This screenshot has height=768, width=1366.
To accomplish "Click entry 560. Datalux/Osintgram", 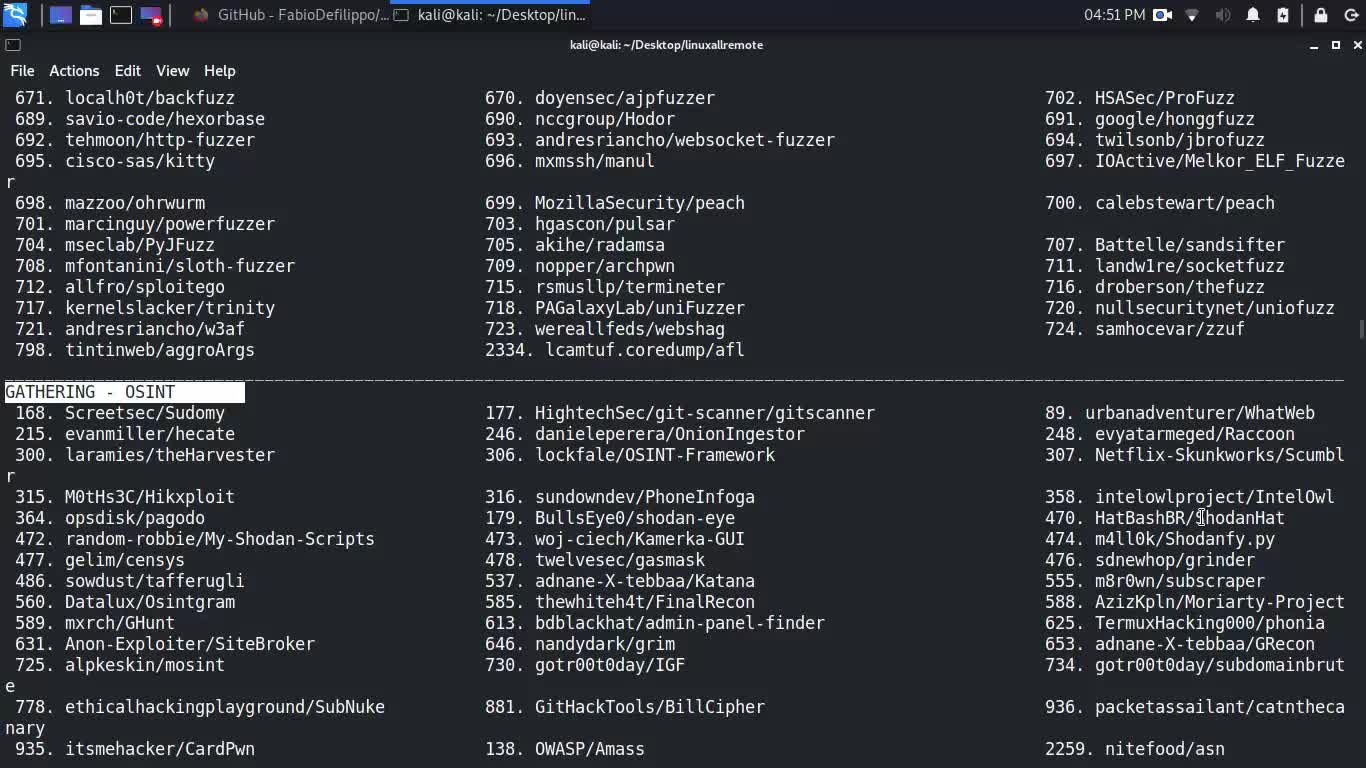I will [x=125, y=602].
